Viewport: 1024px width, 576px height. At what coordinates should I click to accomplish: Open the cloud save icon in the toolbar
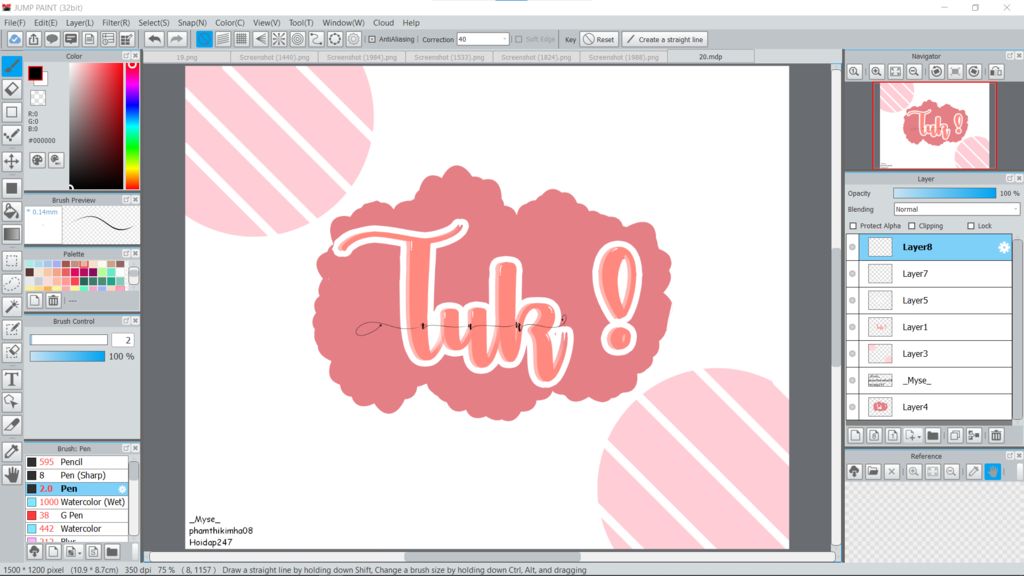click(x=14, y=39)
